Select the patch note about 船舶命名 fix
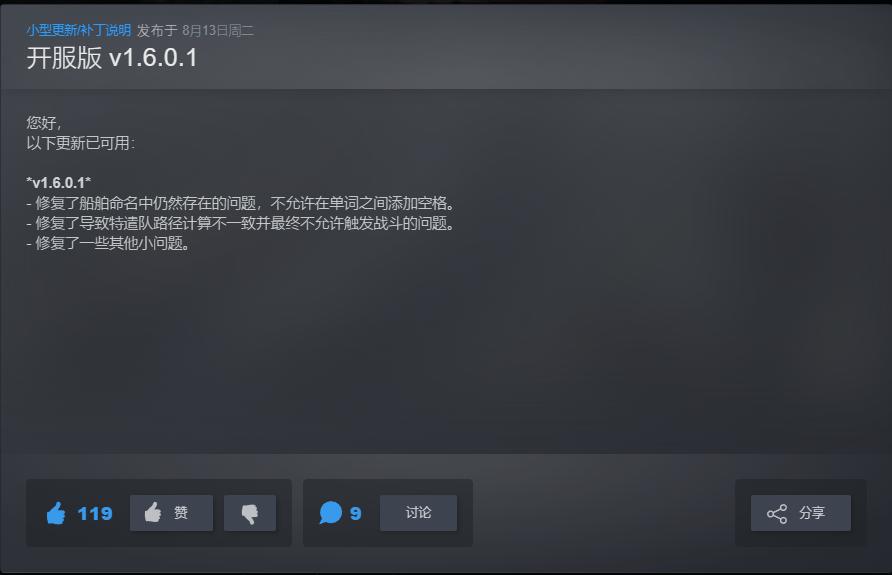The height and width of the screenshot is (575, 892). tap(241, 203)
